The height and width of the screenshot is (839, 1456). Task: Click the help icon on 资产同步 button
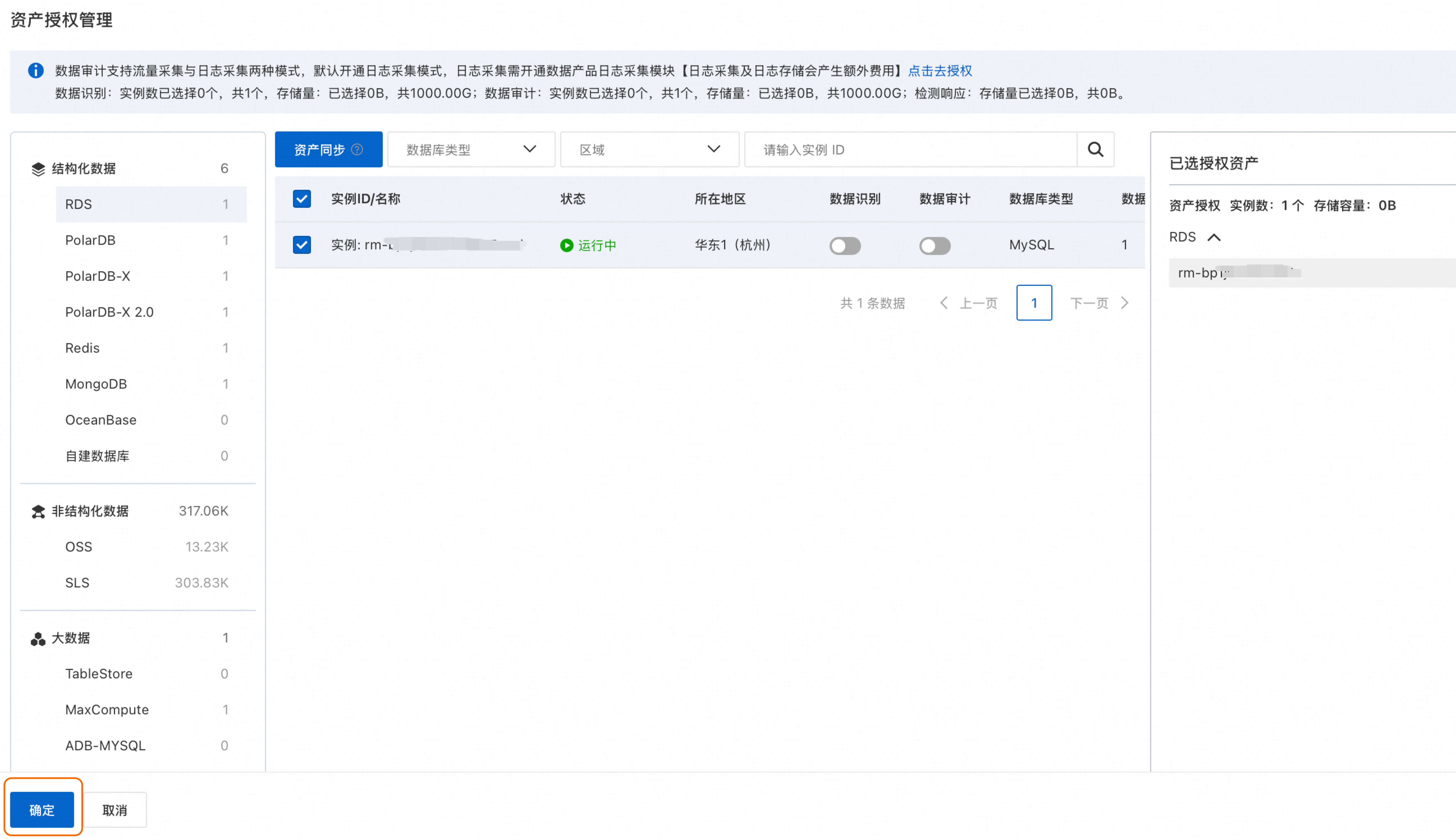[357, 150]
